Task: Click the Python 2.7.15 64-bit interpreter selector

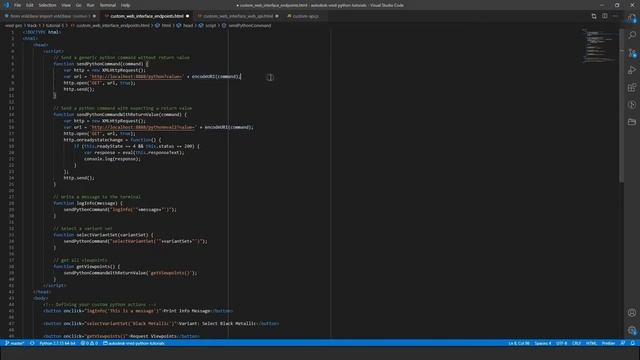Action: pyautogui.click(x=57, y=343)
